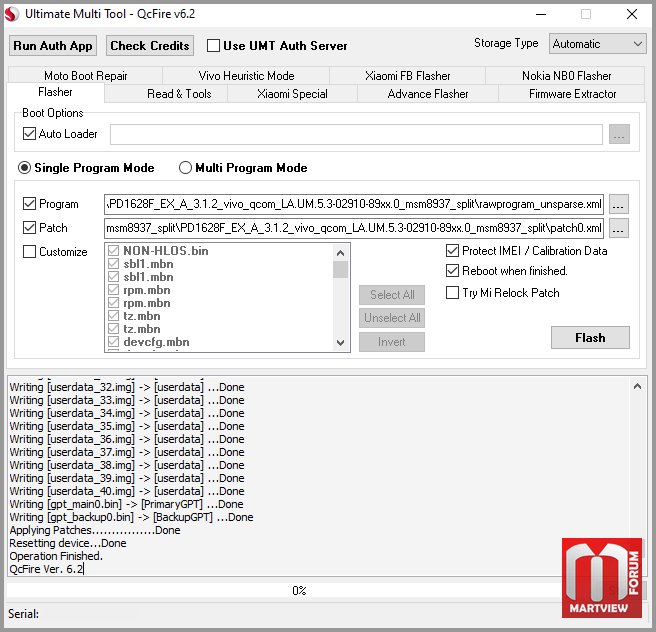Screen dimensions: 656x632
Task: Click 'Operation Finished.' log line
Action: [x=56, y=556]
